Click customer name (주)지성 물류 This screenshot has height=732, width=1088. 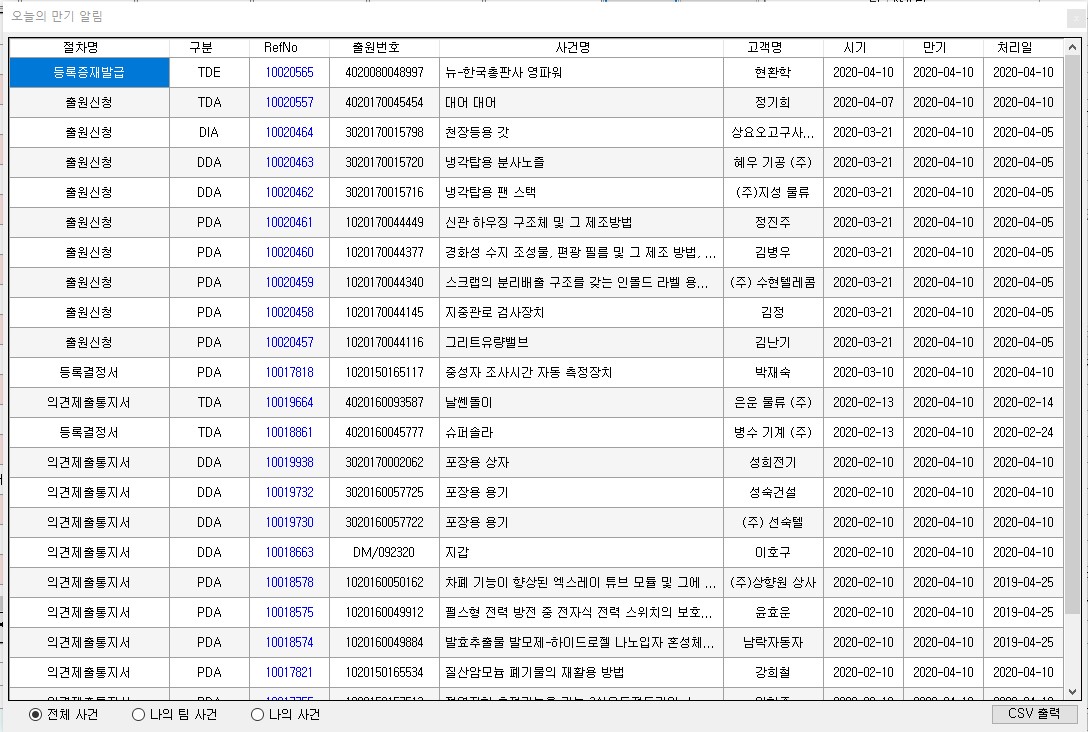pos(772,192)
